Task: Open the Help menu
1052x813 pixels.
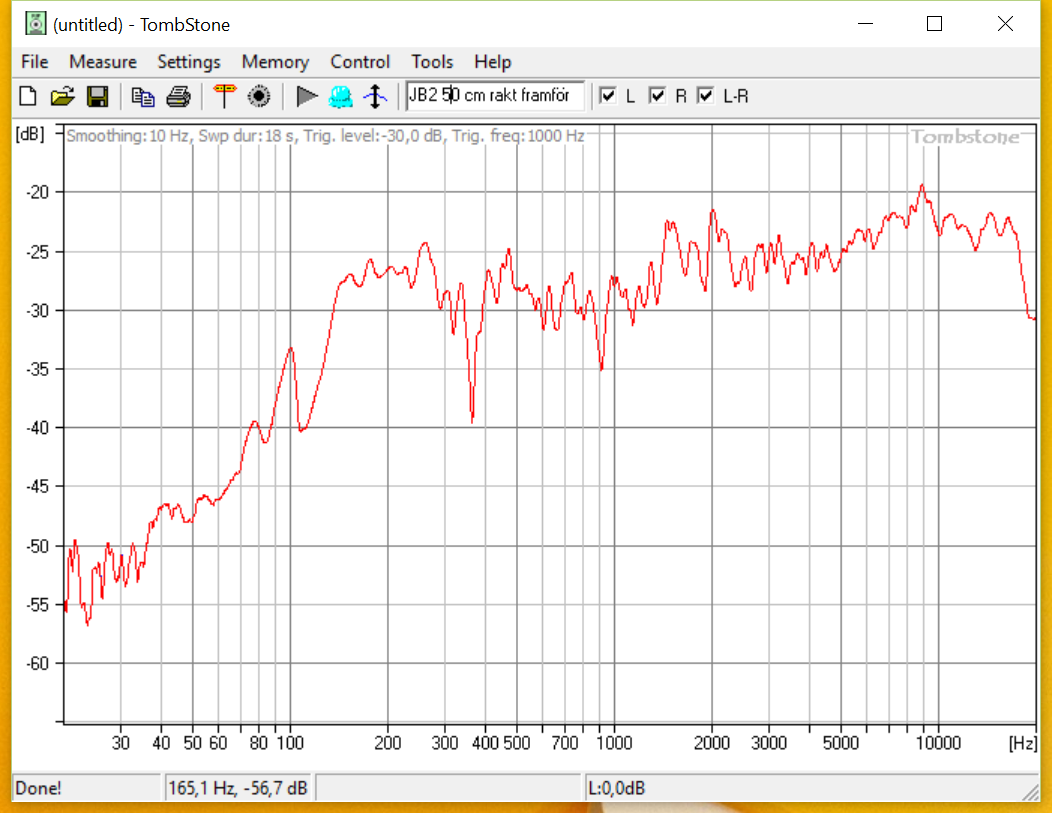Action: tap(492, 62)
